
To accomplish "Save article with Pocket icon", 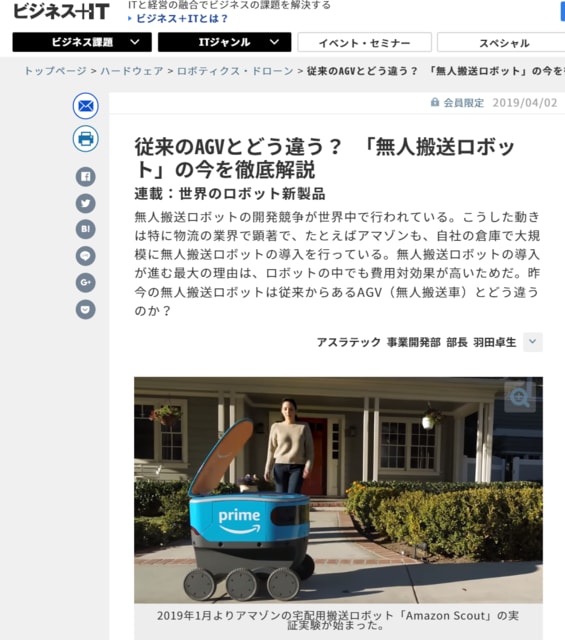I will (85, 309).
